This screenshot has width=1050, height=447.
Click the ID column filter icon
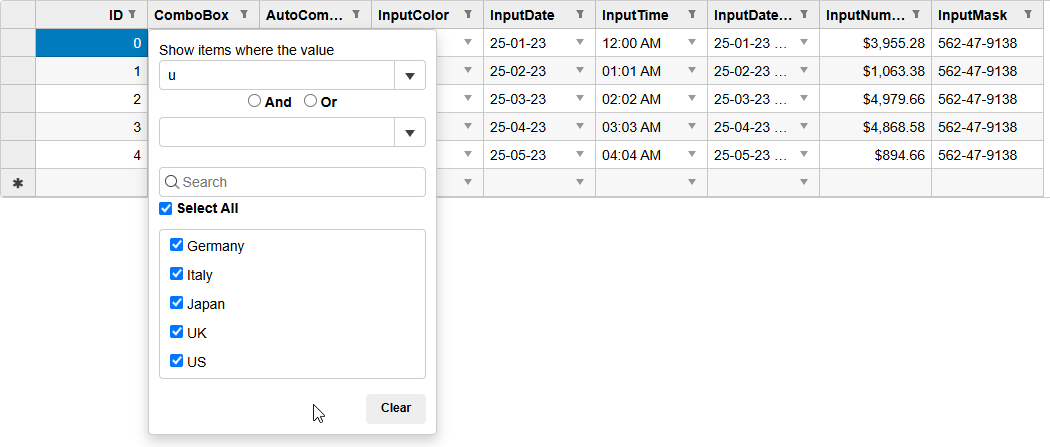click(x=131, y=15)
